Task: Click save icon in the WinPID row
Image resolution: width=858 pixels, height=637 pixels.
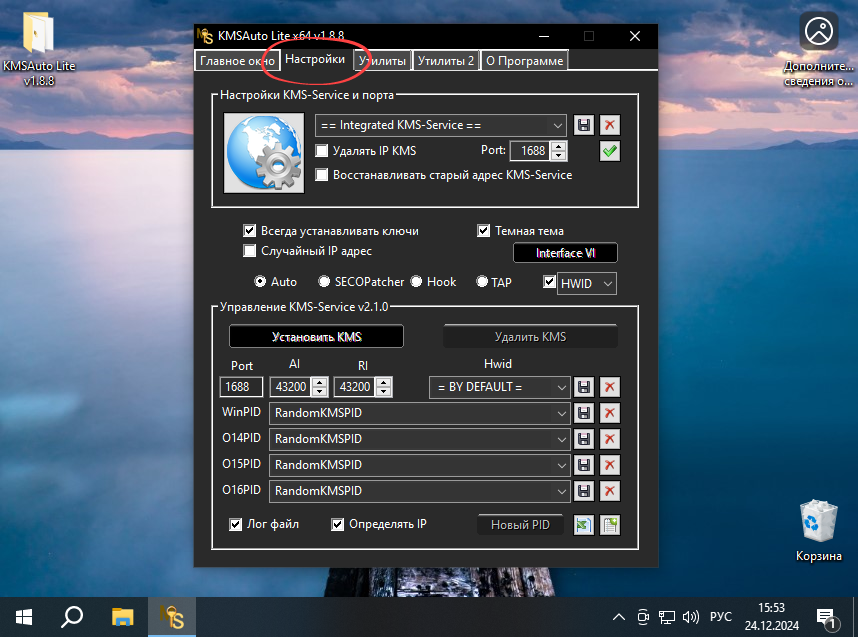Action: pyautogui.click(x=584, y=413)
